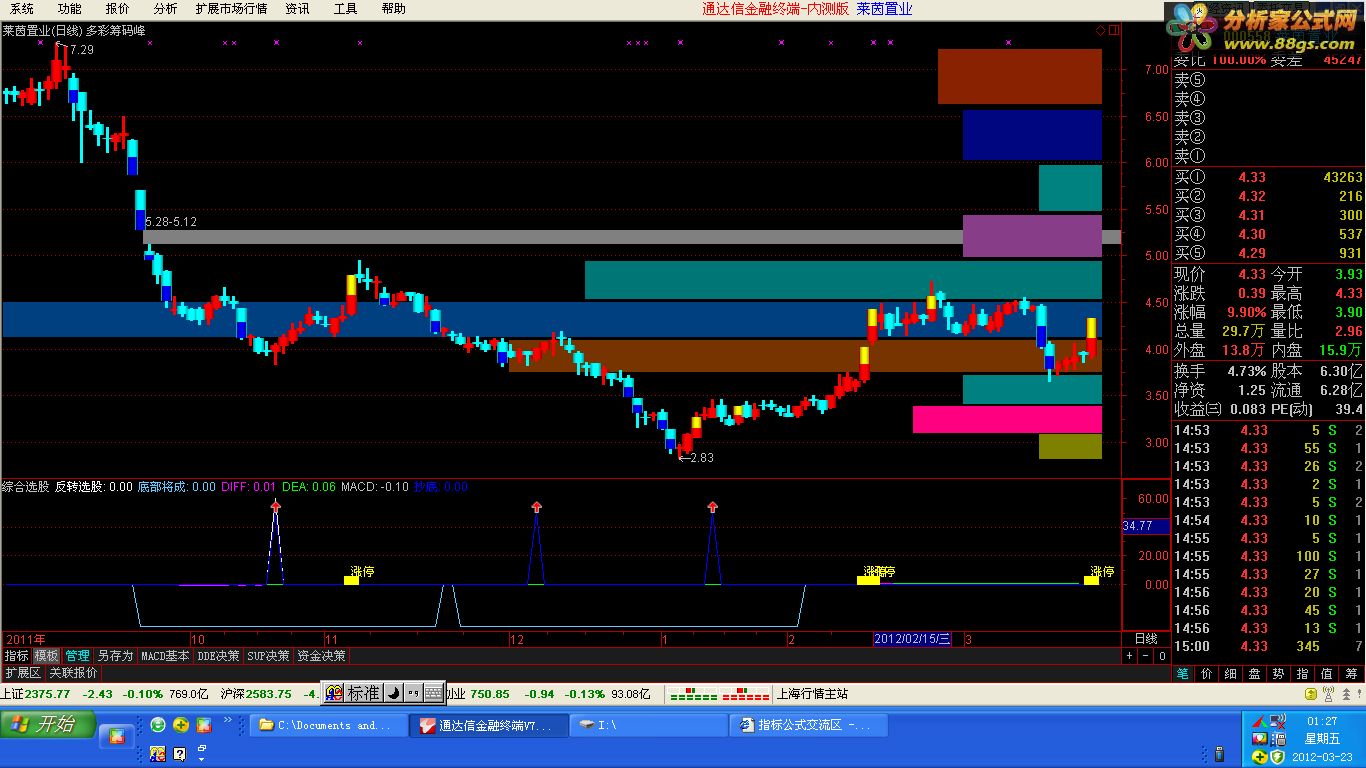Open the 帮助 menu
The height and width of the screenshot is (768, 1366).
393,9
